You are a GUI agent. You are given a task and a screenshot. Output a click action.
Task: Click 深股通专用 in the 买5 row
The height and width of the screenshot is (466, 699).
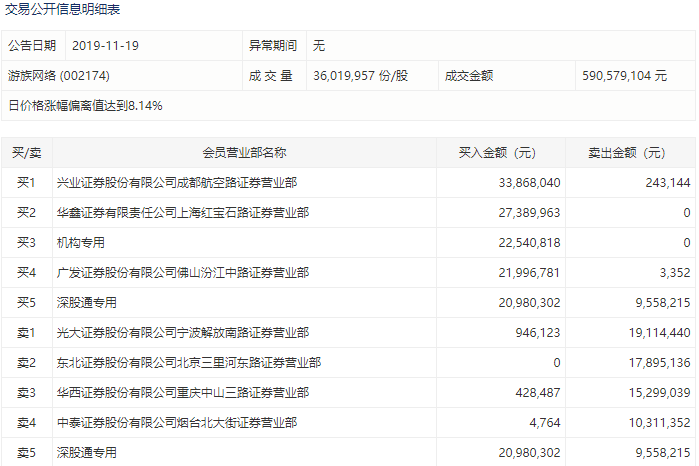[86, 303]
